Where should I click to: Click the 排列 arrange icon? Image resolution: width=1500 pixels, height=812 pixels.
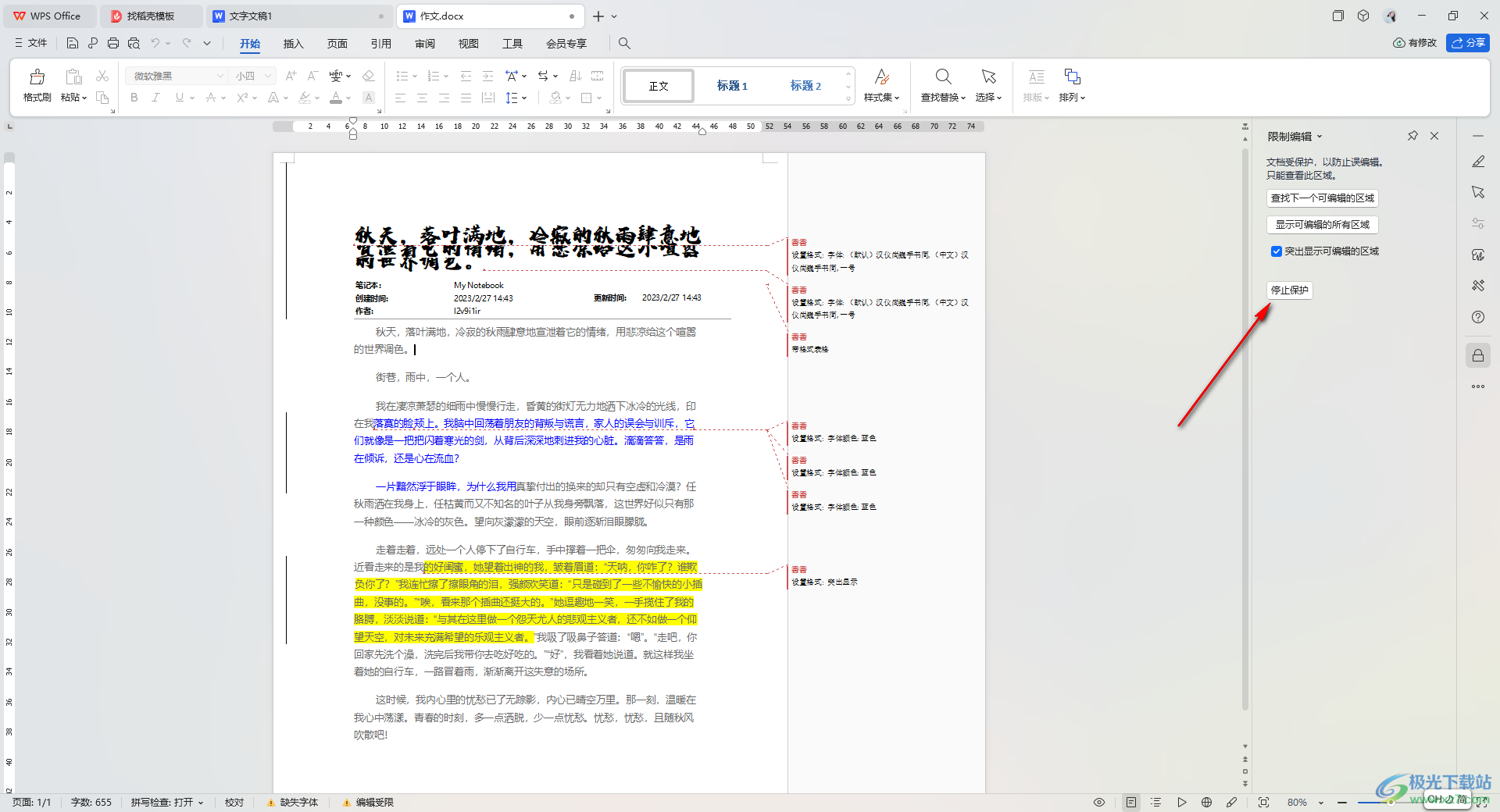(x=1072, y=77)
